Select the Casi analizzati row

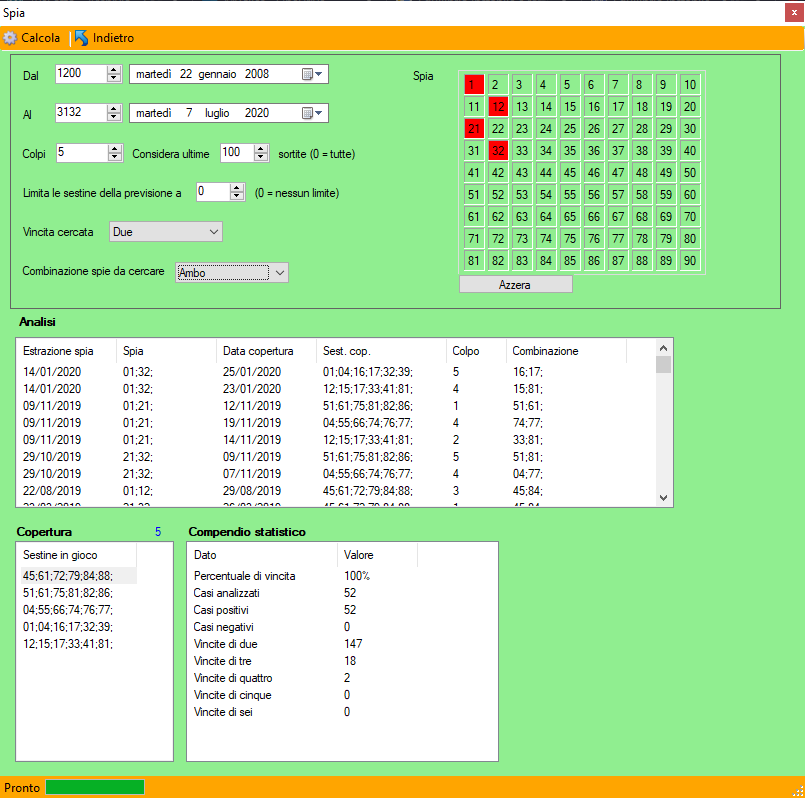(x=305, y=593)
